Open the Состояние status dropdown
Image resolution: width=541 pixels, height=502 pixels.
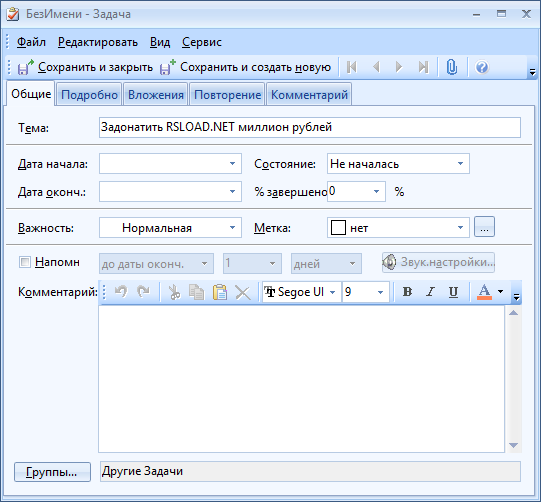pyautogui.click(x=460, y=164)
